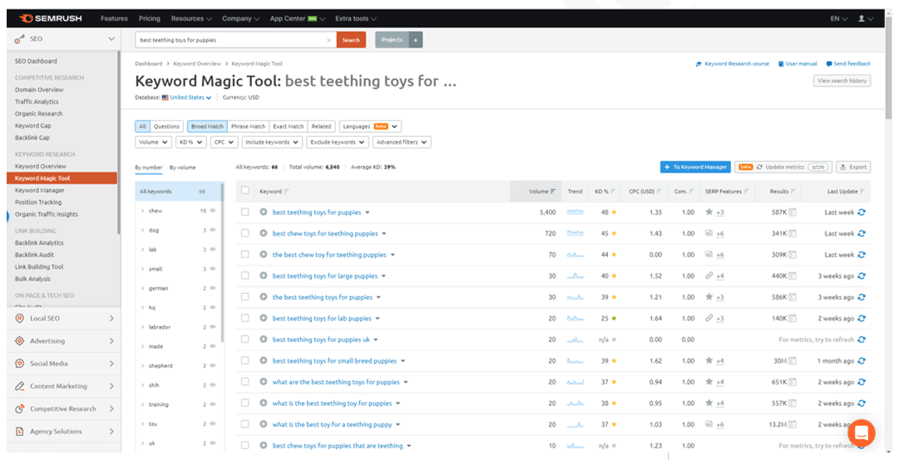This screenshot has height=460, width=900.
Task: Add 'best teething toys for puppies' via plus icon
Action: pos(263,212)
